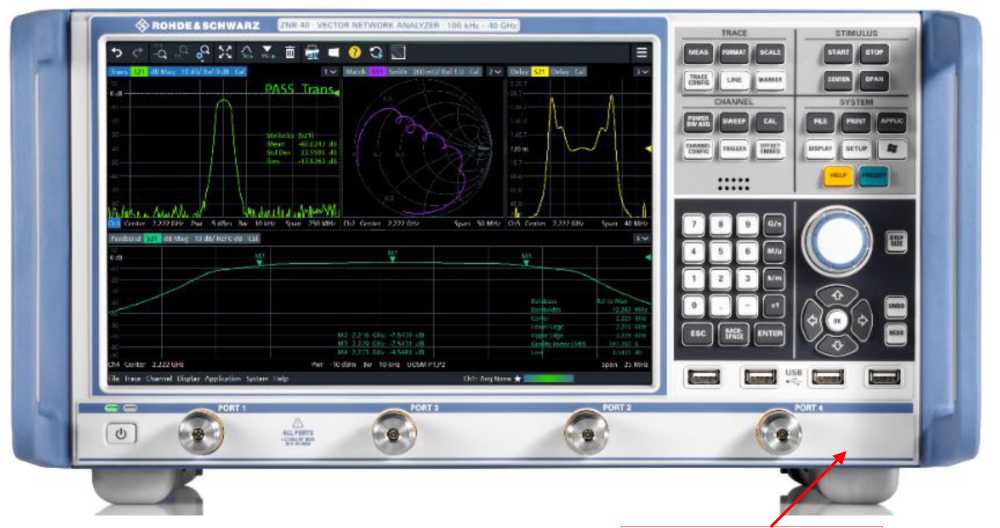Open the hamburger menu at toolbar right

(641, 52)
